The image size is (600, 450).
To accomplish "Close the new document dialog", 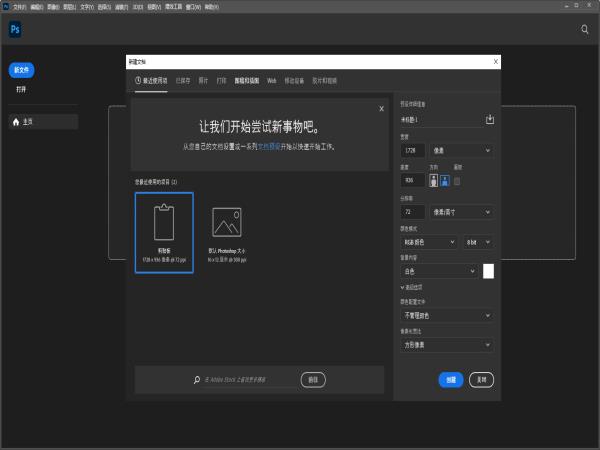I will point(496,62).
